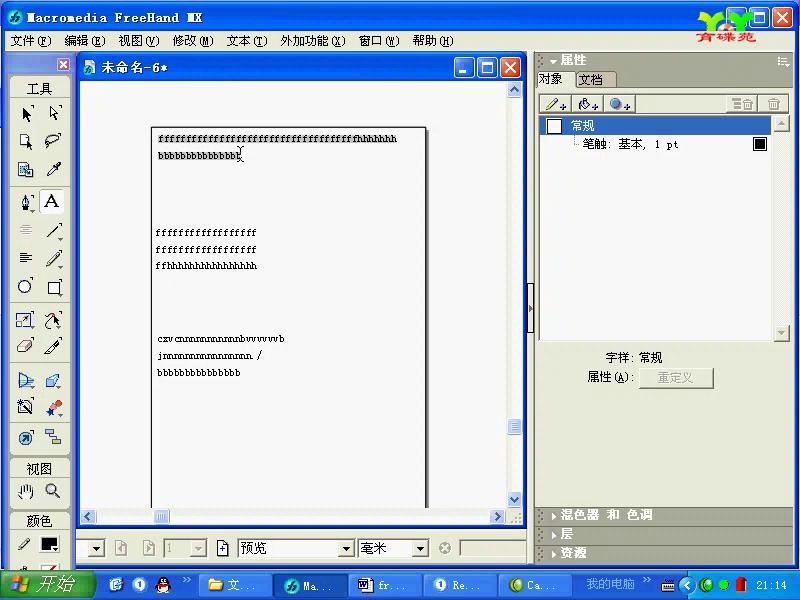
Task: Open the properties panel options menu icon
Action: pyautogui.click(x=783, y=62)
